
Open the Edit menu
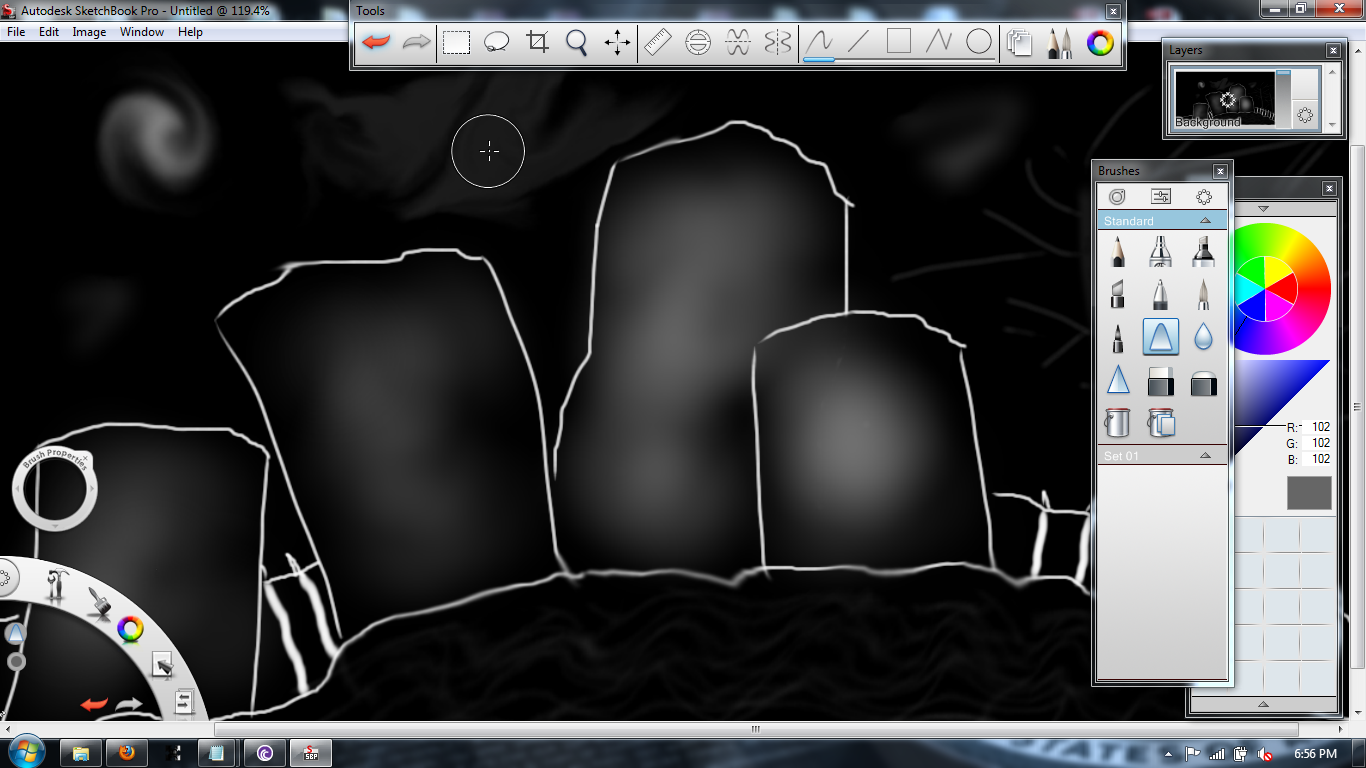[49, 32]
